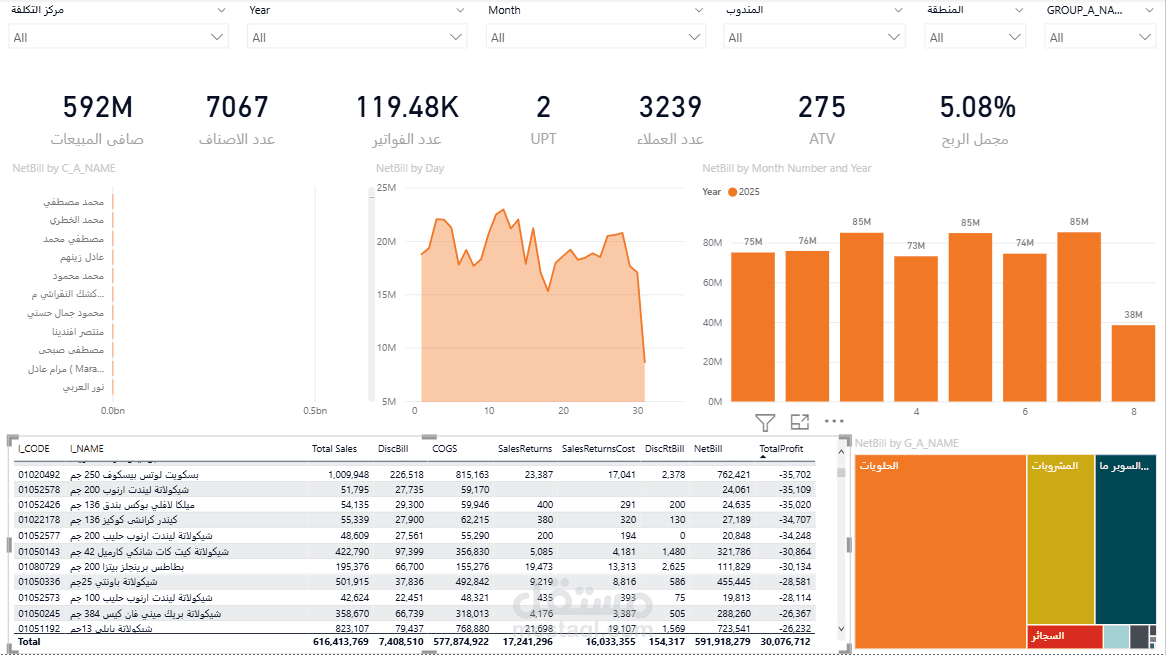Image resolution: width=1166 pixels, height=655 pixels.
Task: Select table row with code 01050143
Action: point(415,552)
